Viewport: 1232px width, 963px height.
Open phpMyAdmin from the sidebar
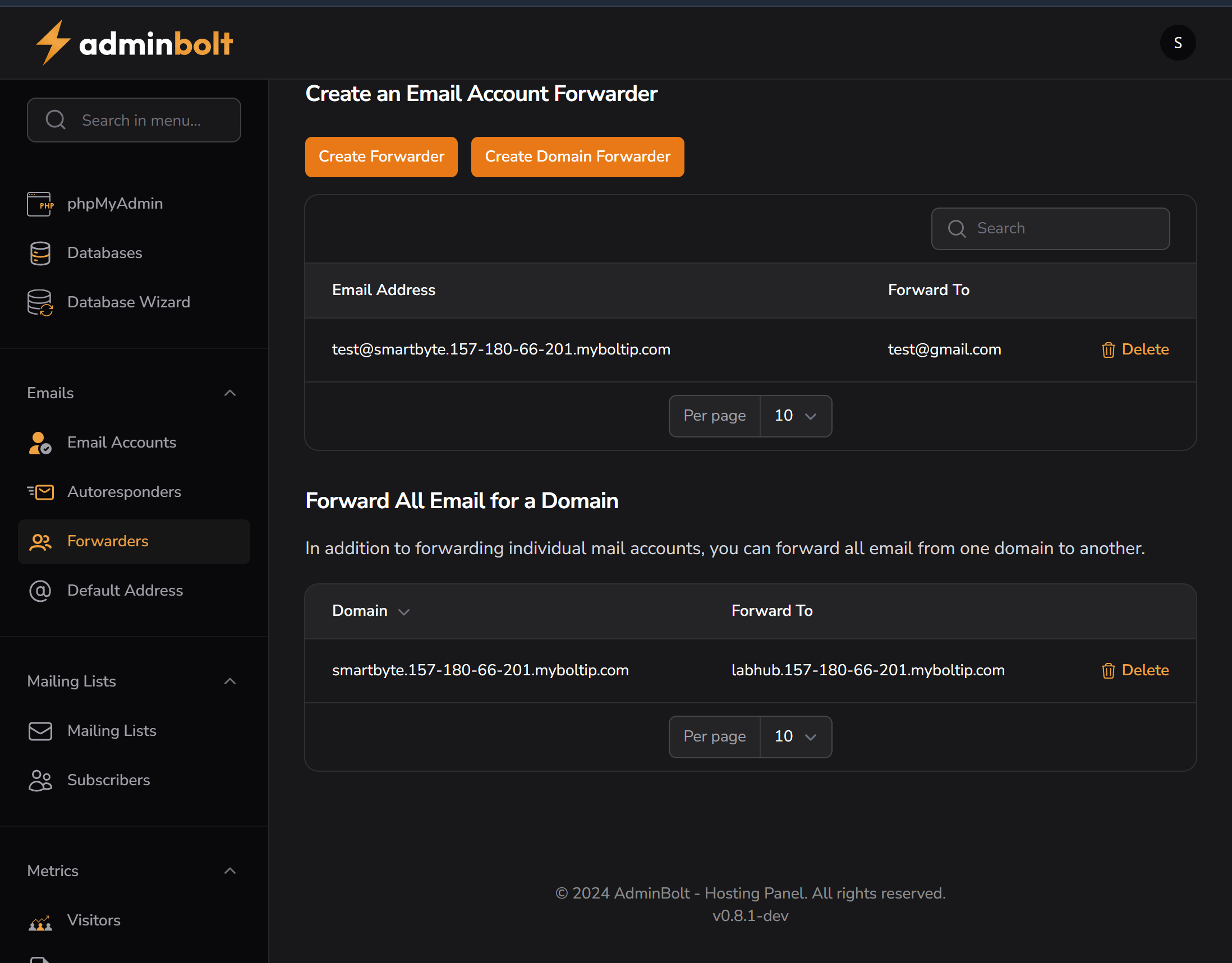pos(115,204)
